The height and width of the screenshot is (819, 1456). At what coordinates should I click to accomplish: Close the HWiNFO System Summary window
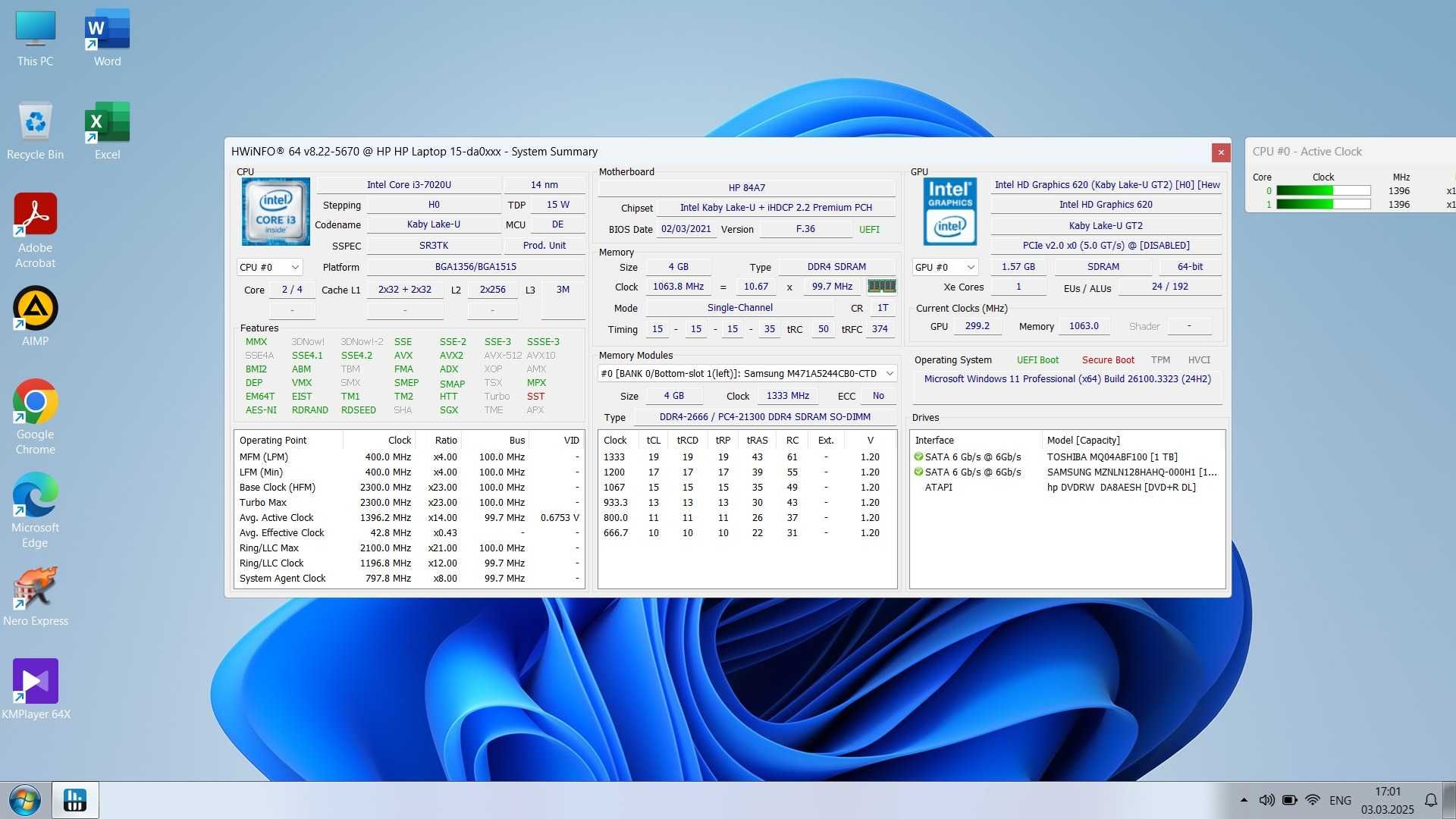coord(1220,152)
